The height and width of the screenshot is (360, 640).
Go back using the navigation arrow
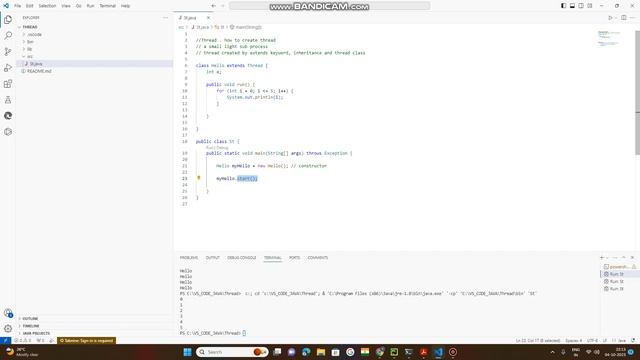click(x=213, y=6)
